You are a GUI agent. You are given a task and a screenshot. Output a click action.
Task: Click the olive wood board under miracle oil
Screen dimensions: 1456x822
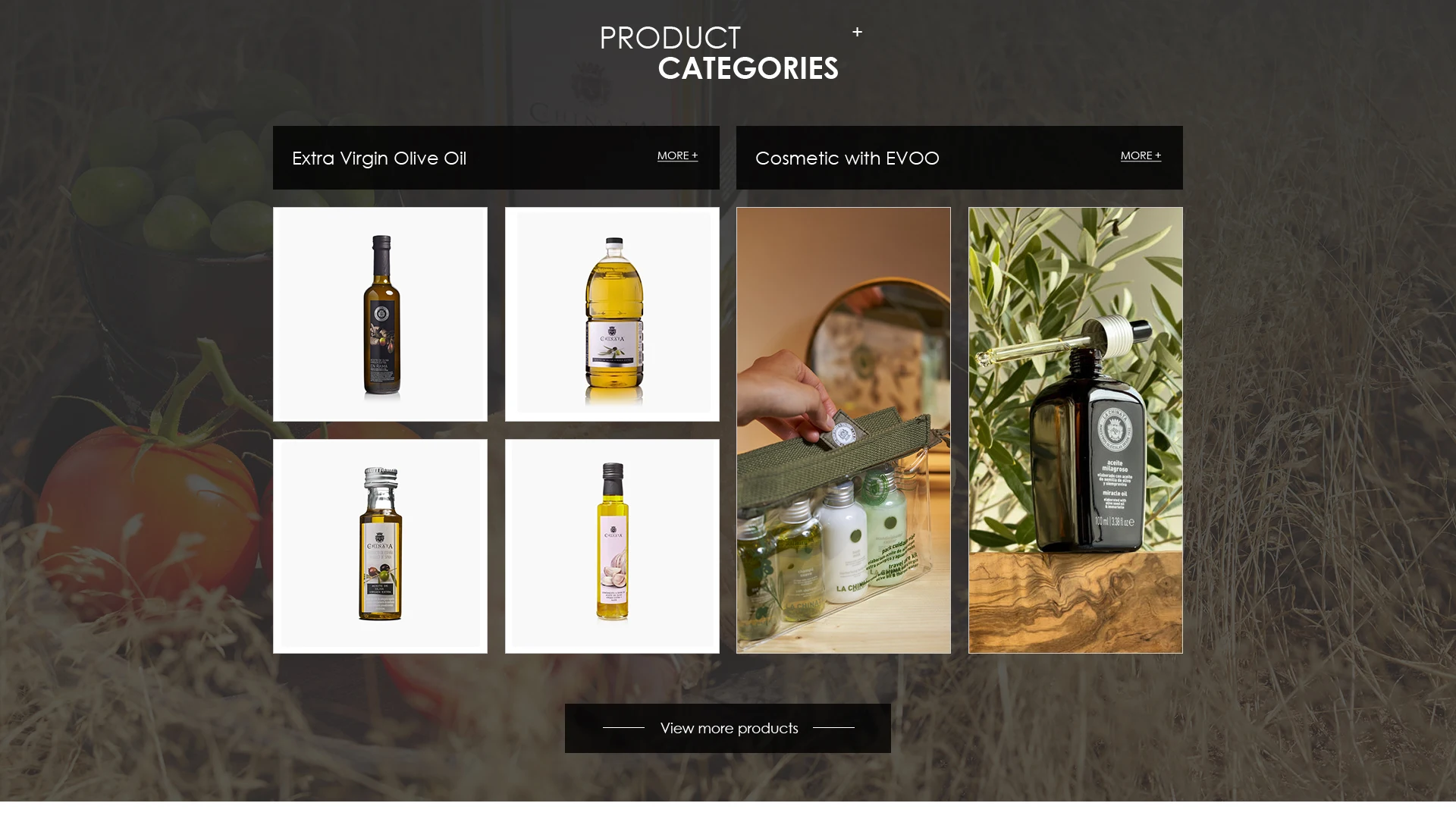[x=1075, y=602]
